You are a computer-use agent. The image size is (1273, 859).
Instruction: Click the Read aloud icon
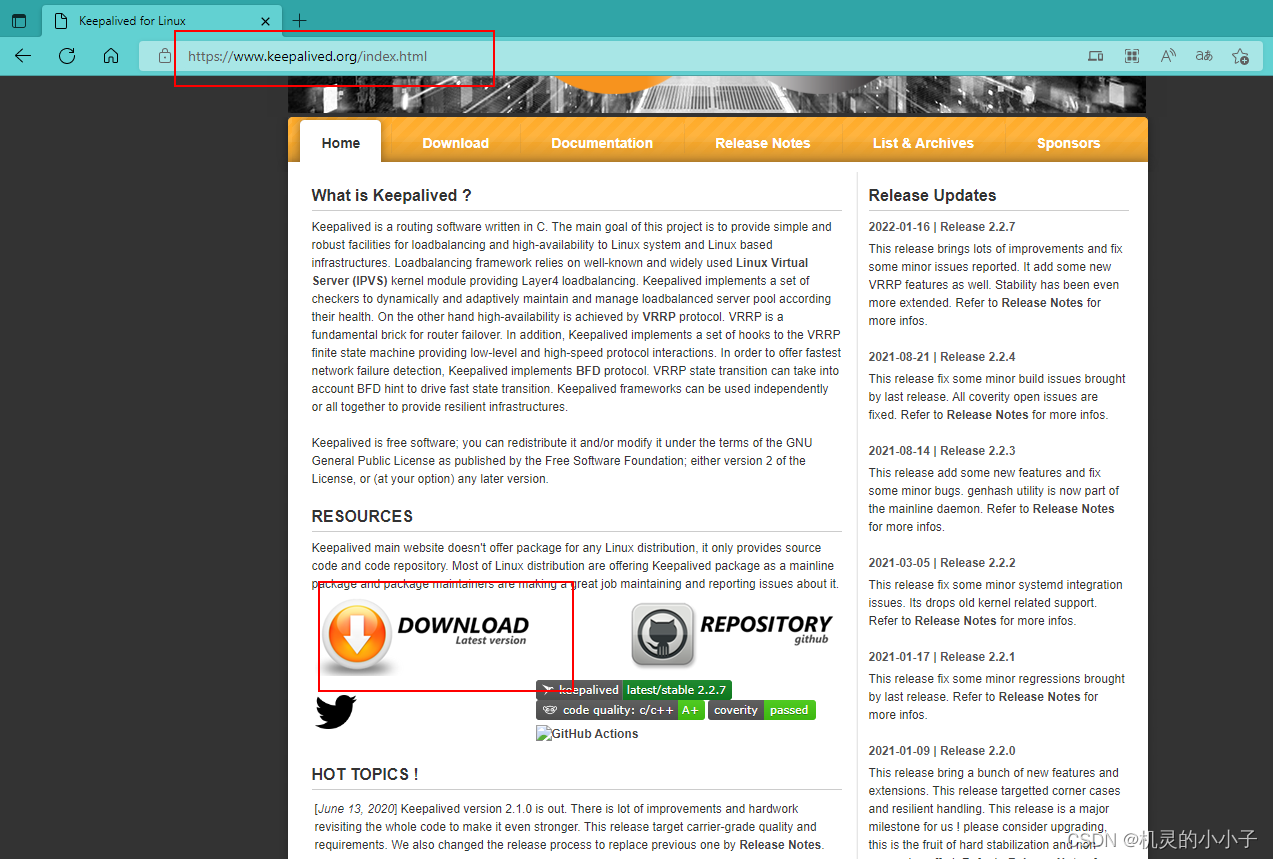pos(1168,56)
